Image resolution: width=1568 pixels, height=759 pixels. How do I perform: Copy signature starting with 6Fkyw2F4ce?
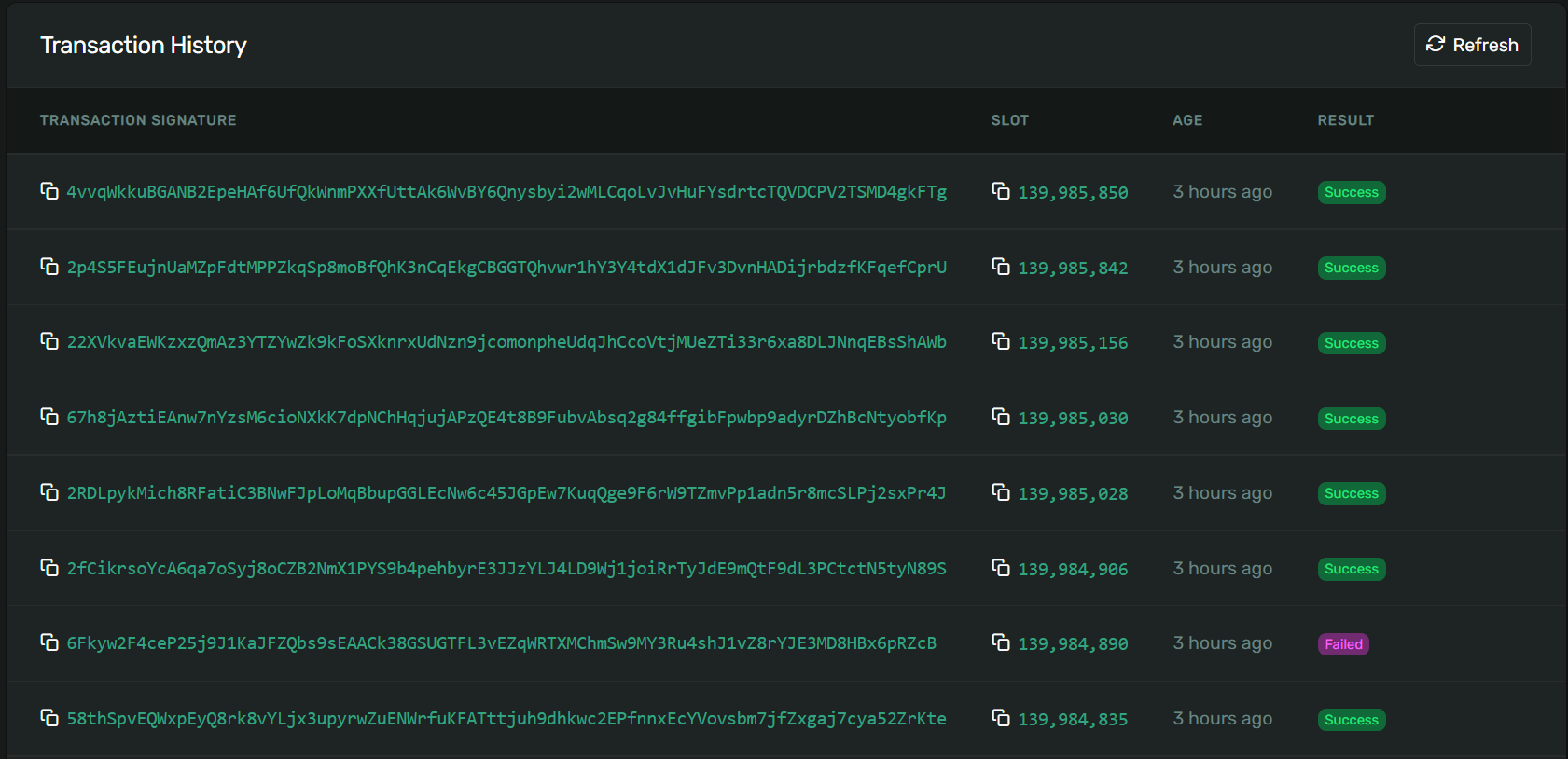(49, 642)
